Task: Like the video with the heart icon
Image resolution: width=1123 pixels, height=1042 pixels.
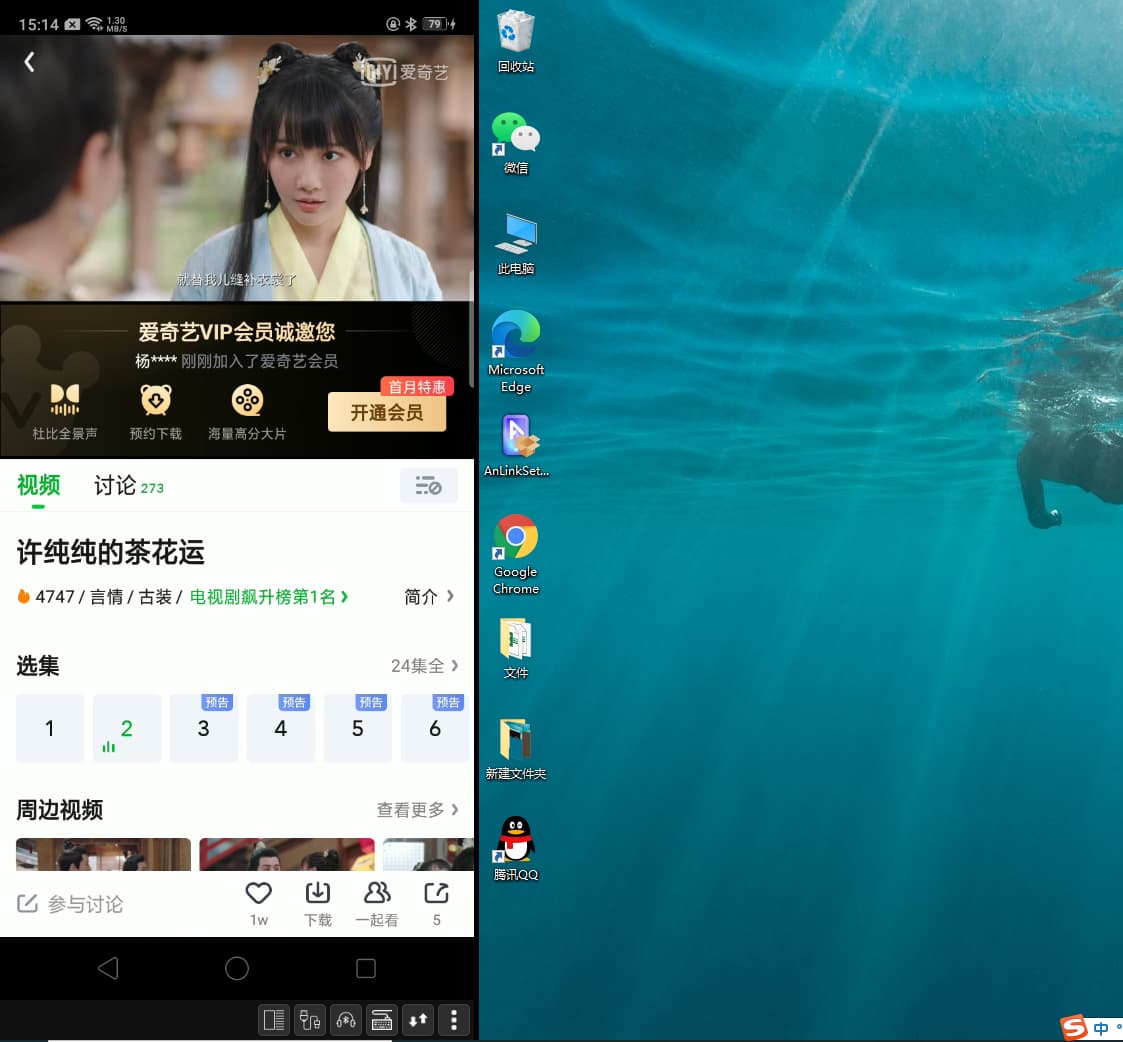Action: tap(258, 894)
